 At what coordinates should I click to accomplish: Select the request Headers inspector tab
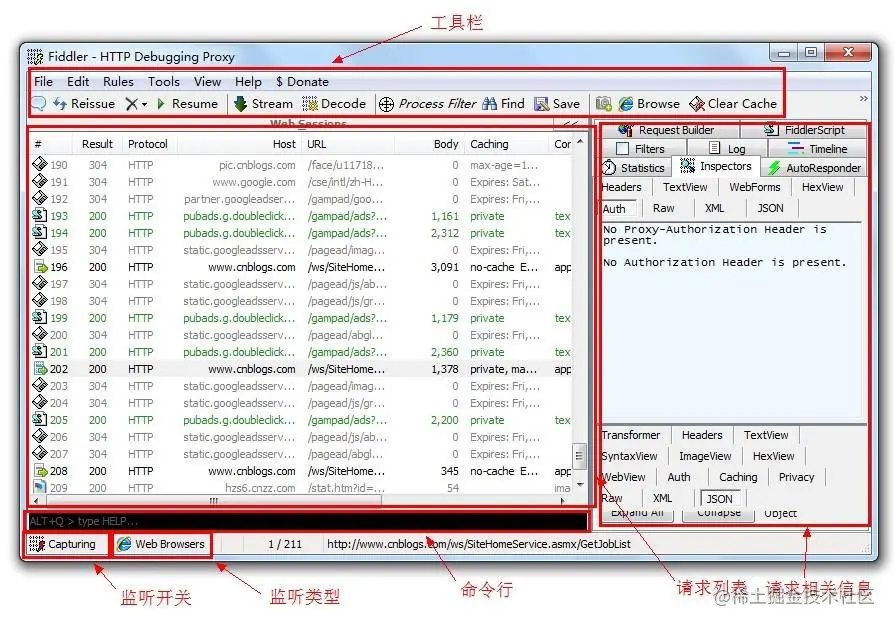(x=621, y=187)
